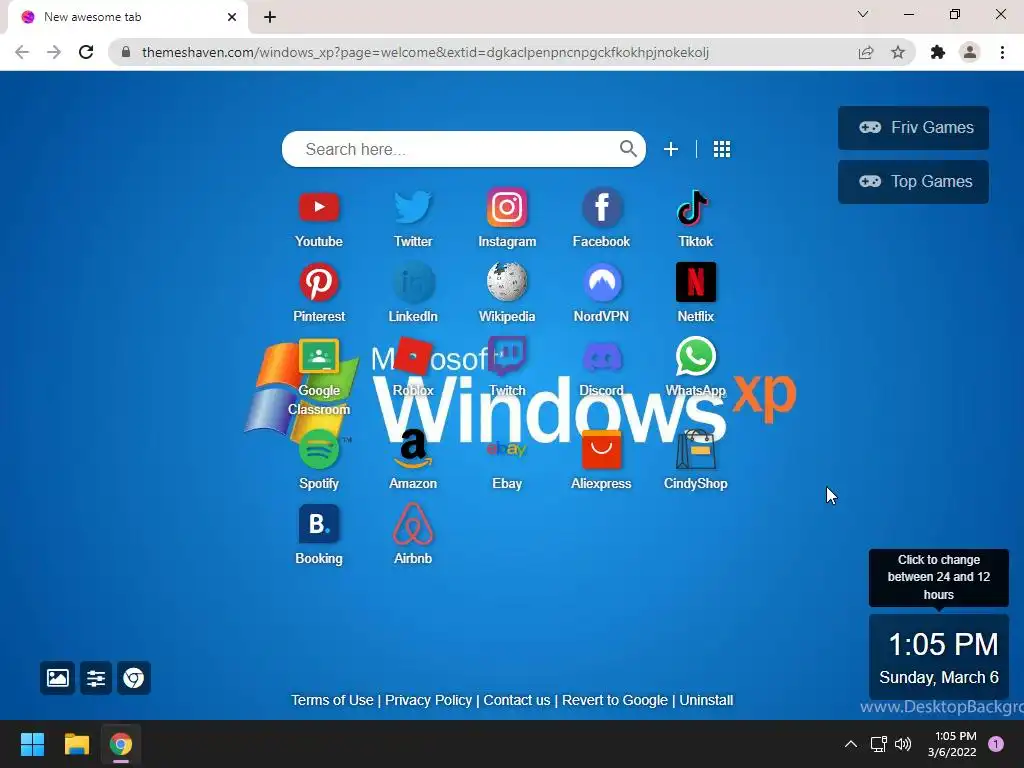Open the Aliexpress shortcut icon

pos(601,449)
